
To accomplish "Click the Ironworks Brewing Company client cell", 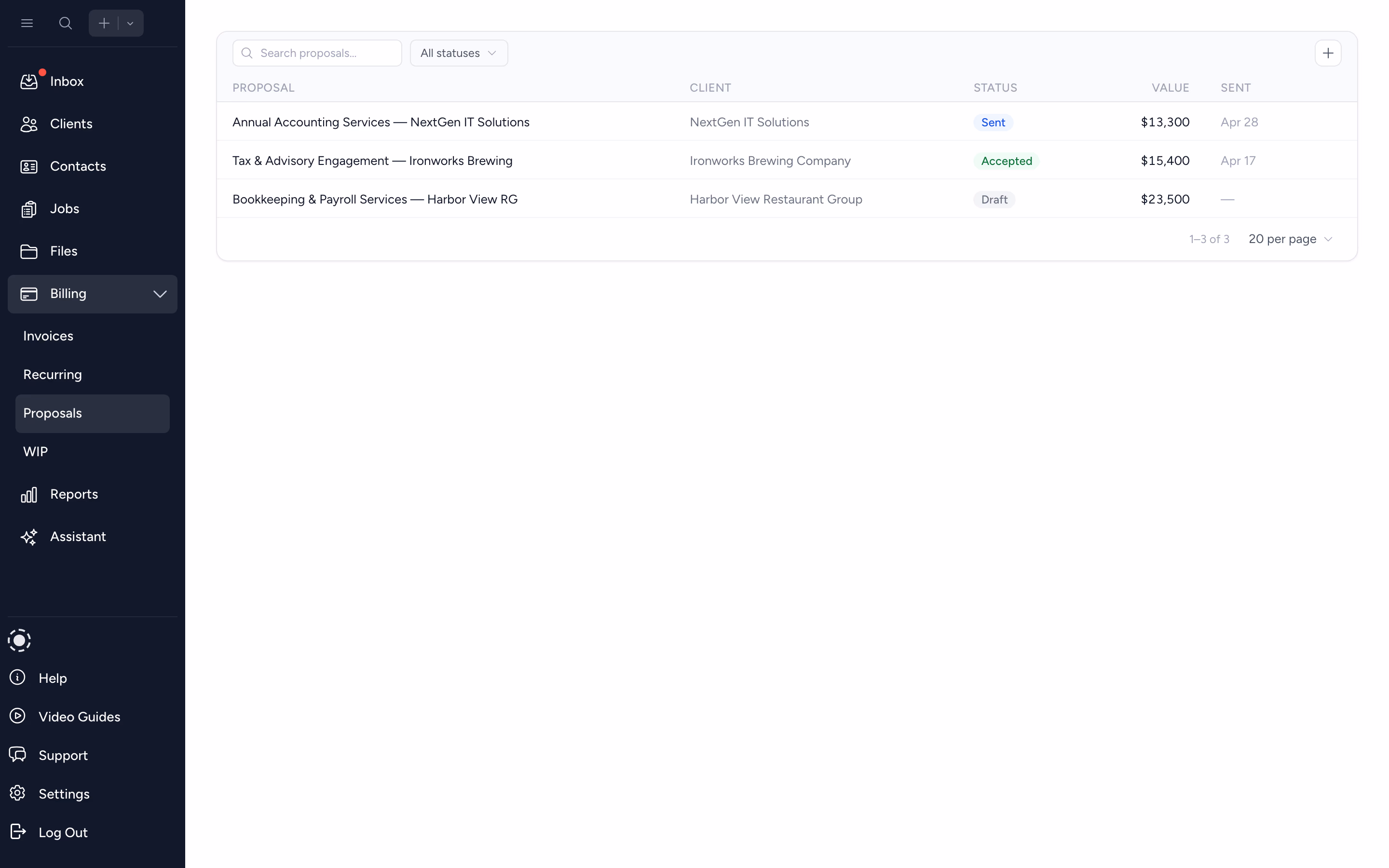I will click(x=770, y=161).
